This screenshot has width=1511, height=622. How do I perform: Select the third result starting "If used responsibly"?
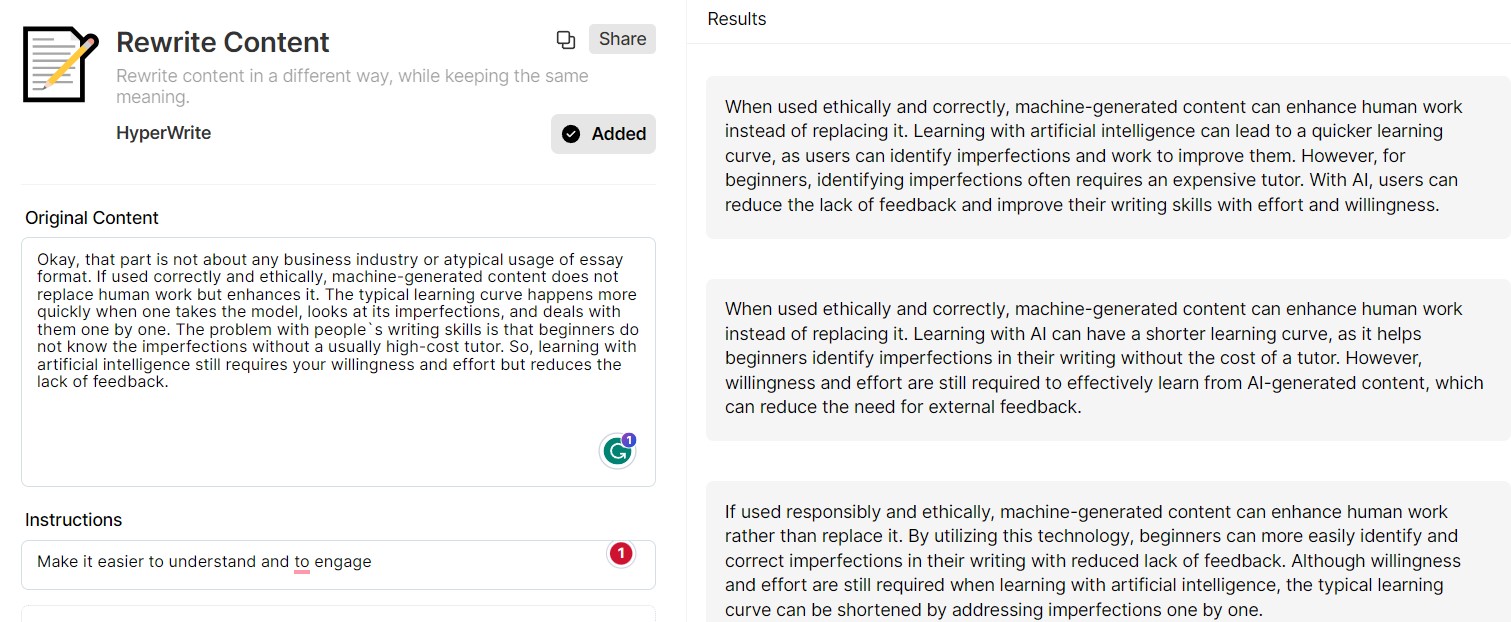pos(1108,552)
